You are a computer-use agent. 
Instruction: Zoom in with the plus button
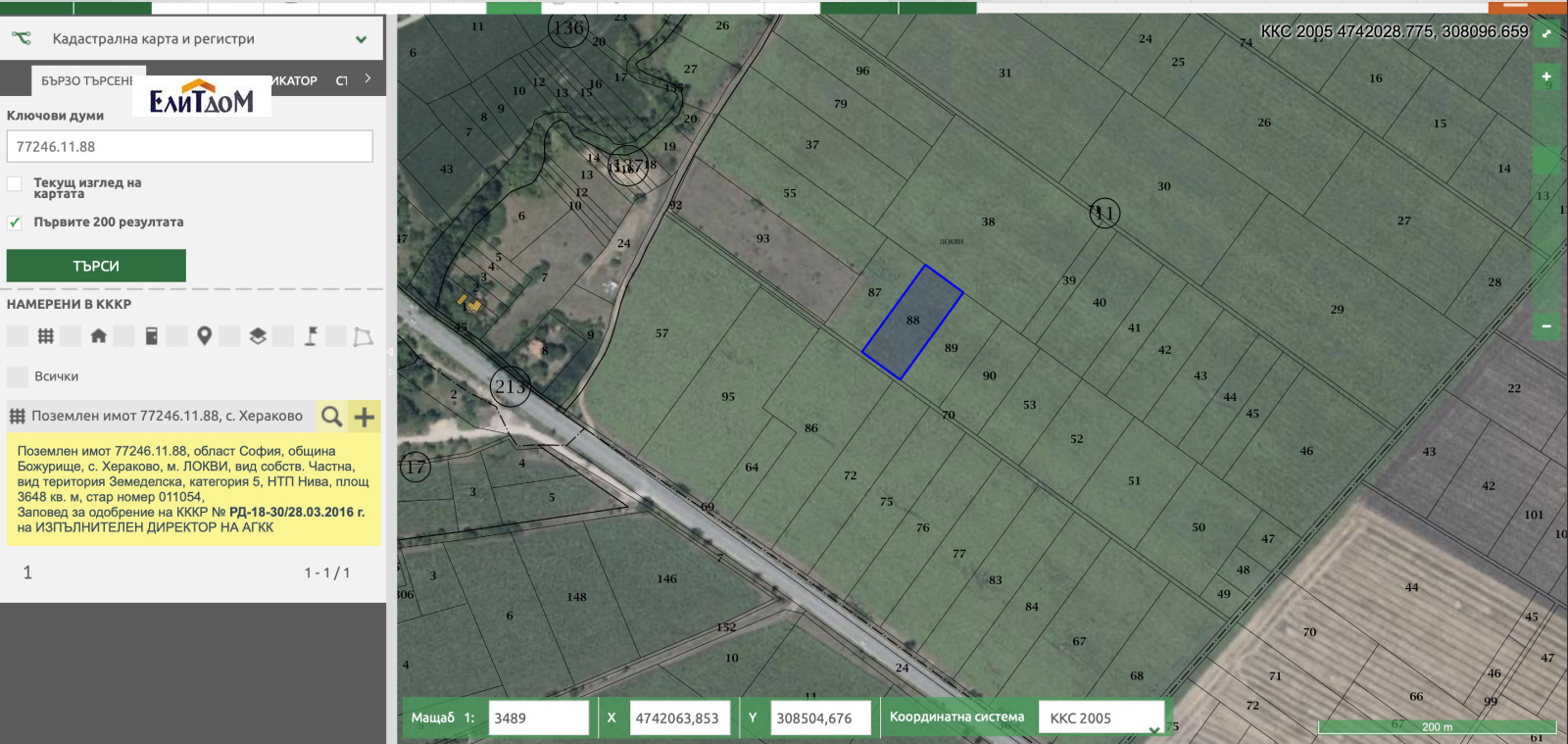(x=1546, y=76)
